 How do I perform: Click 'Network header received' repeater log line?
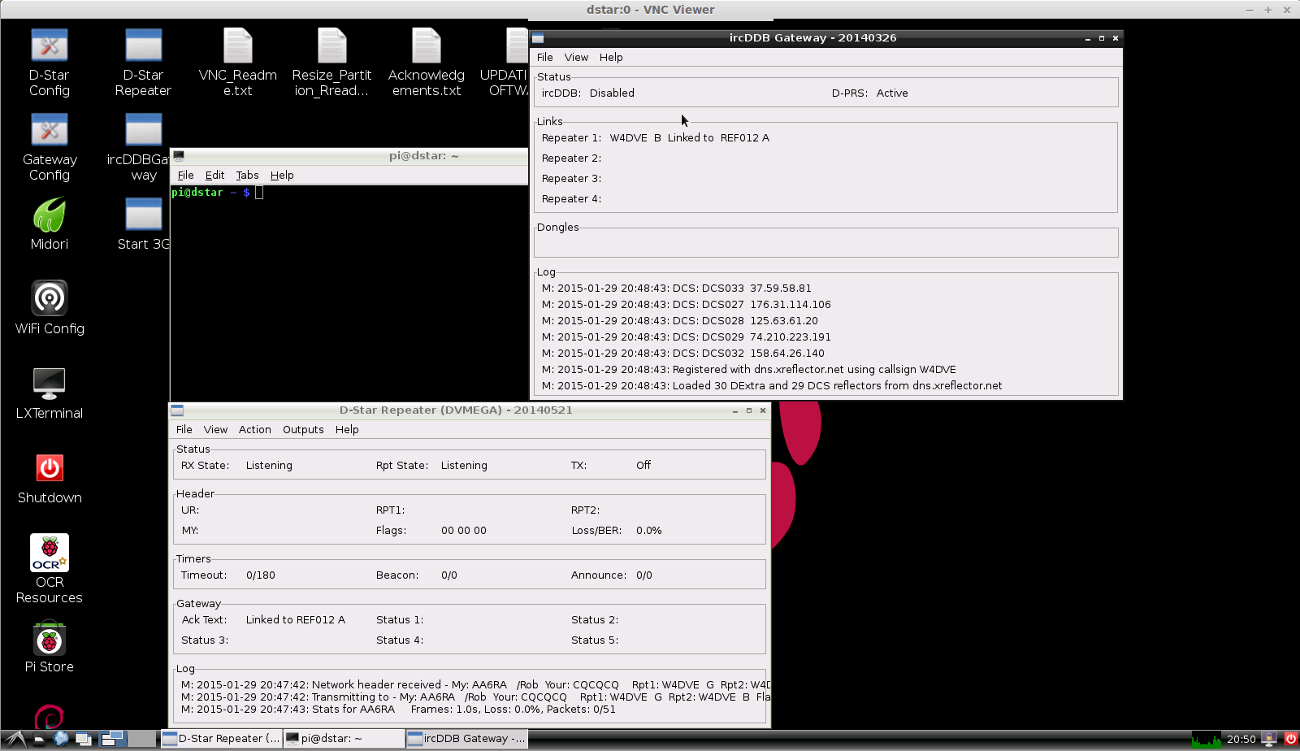coord(475,685)
